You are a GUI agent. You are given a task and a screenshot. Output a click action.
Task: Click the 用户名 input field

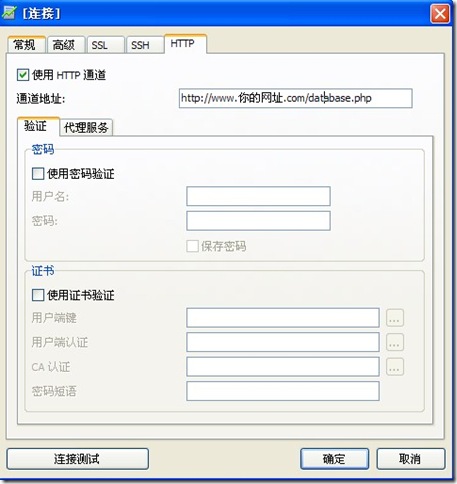coord(258,196)
